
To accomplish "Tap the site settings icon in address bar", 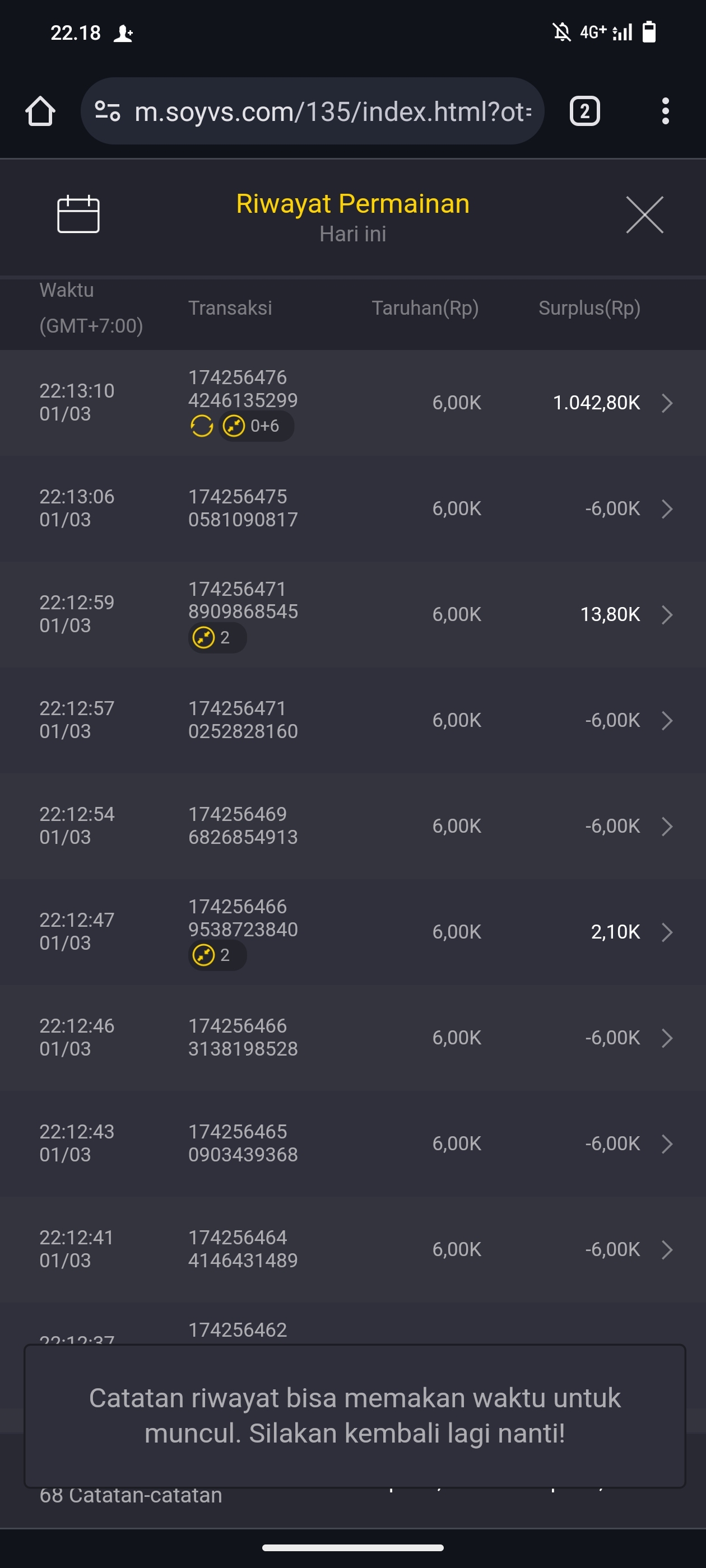I will [108, 111].
